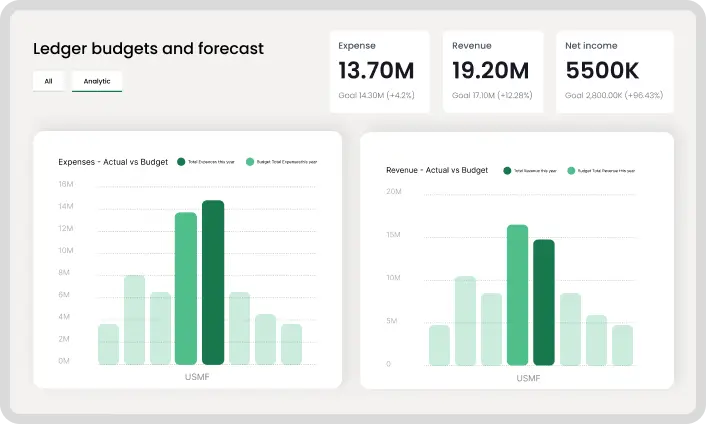Select the Analytic tab
Image resolution: width=706 pixels, height=424 pixels.
pyautogui.click(x=97, y=81)
